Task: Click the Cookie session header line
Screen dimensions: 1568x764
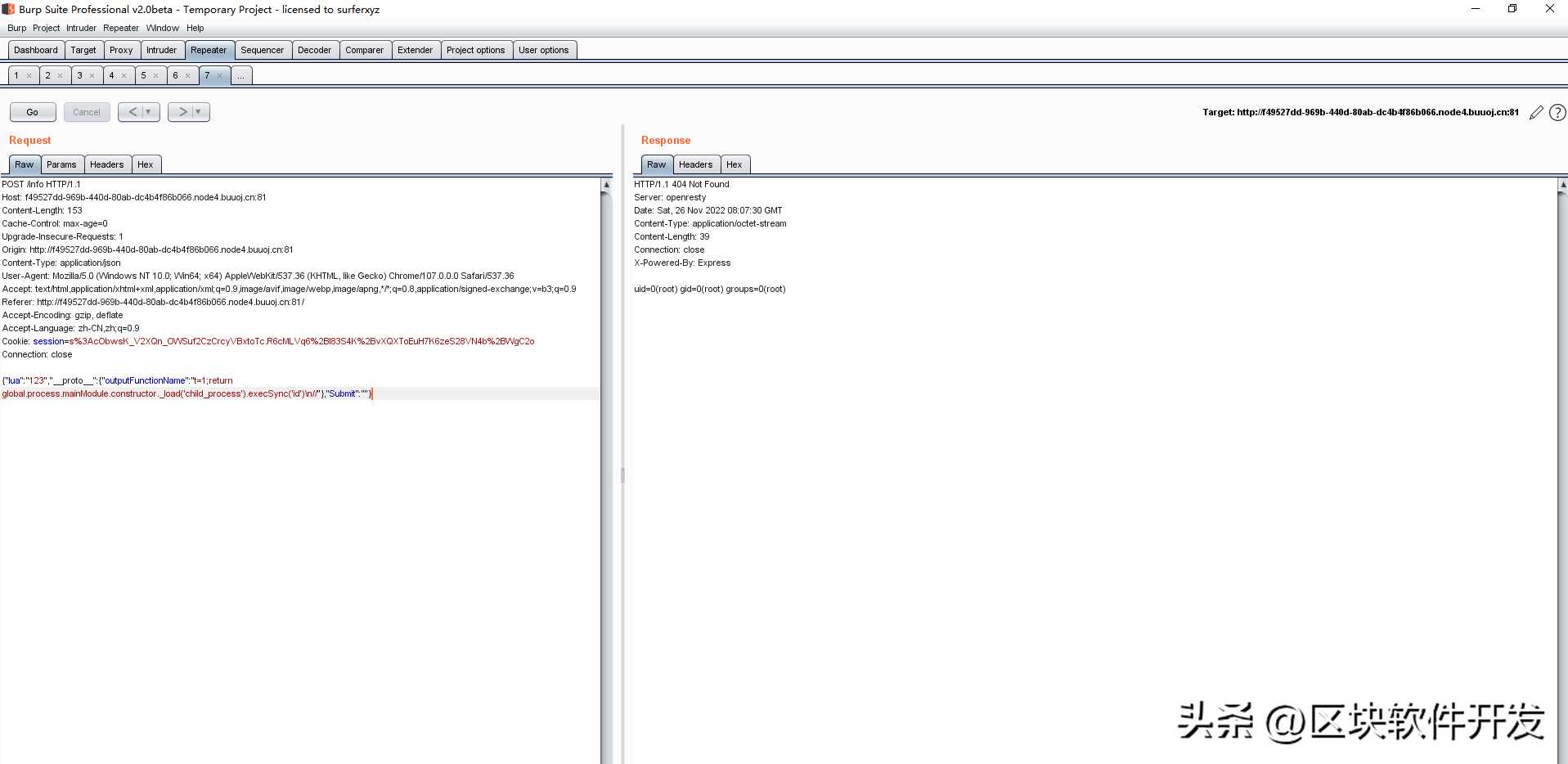Action: point(268,341)
